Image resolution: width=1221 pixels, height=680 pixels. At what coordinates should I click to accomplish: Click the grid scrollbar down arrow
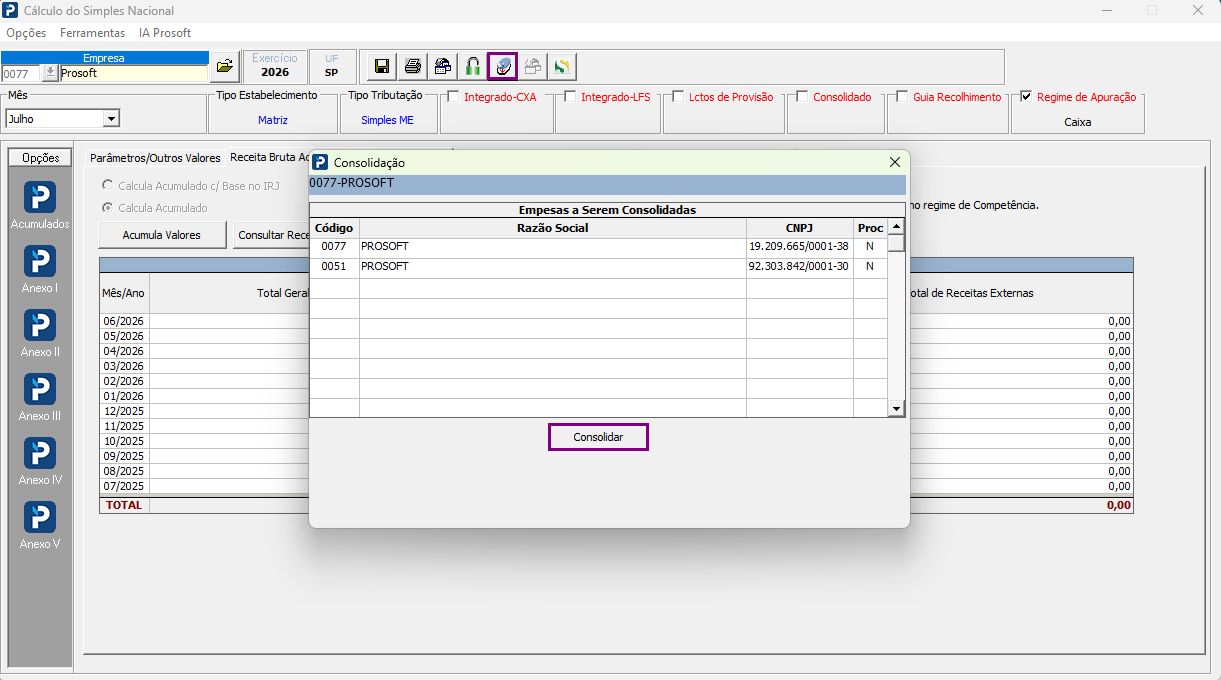click(x=896, y=408)
